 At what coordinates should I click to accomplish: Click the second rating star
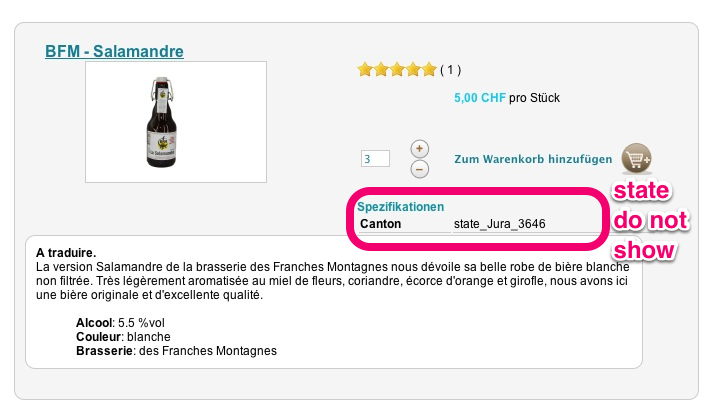click(x=381, y=70)
